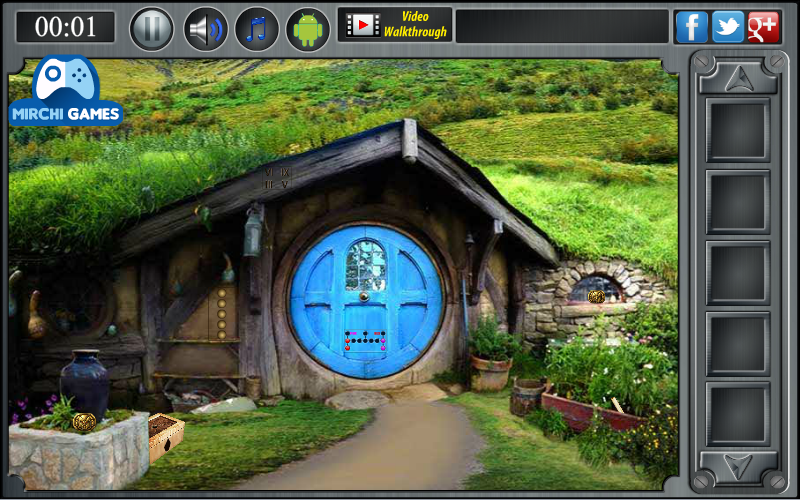Open the Video Walkthrough
800x500 pixels.
pos(394,24)
